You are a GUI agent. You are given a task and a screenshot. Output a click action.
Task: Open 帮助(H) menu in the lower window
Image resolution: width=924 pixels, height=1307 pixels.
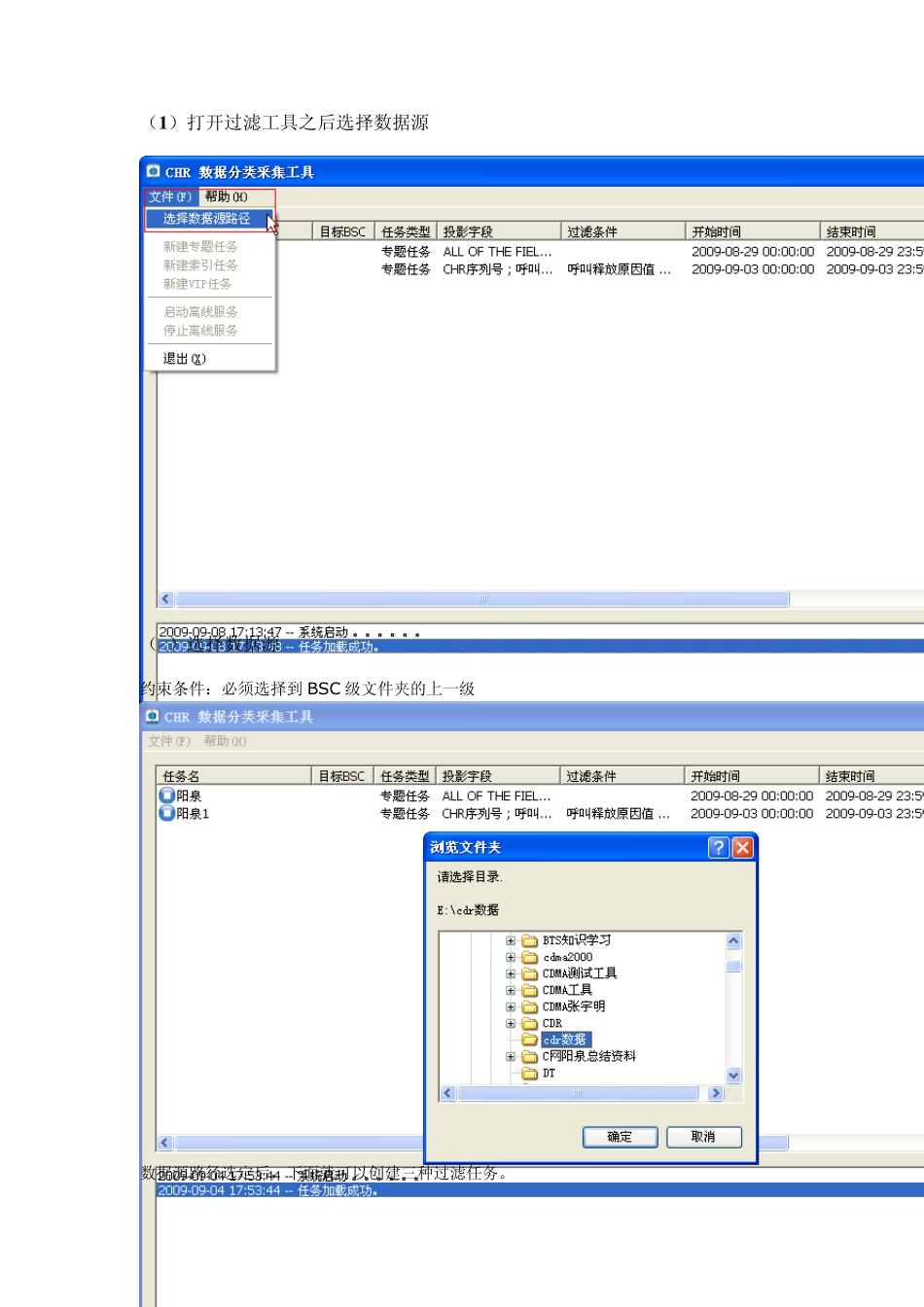pos(225,741)
